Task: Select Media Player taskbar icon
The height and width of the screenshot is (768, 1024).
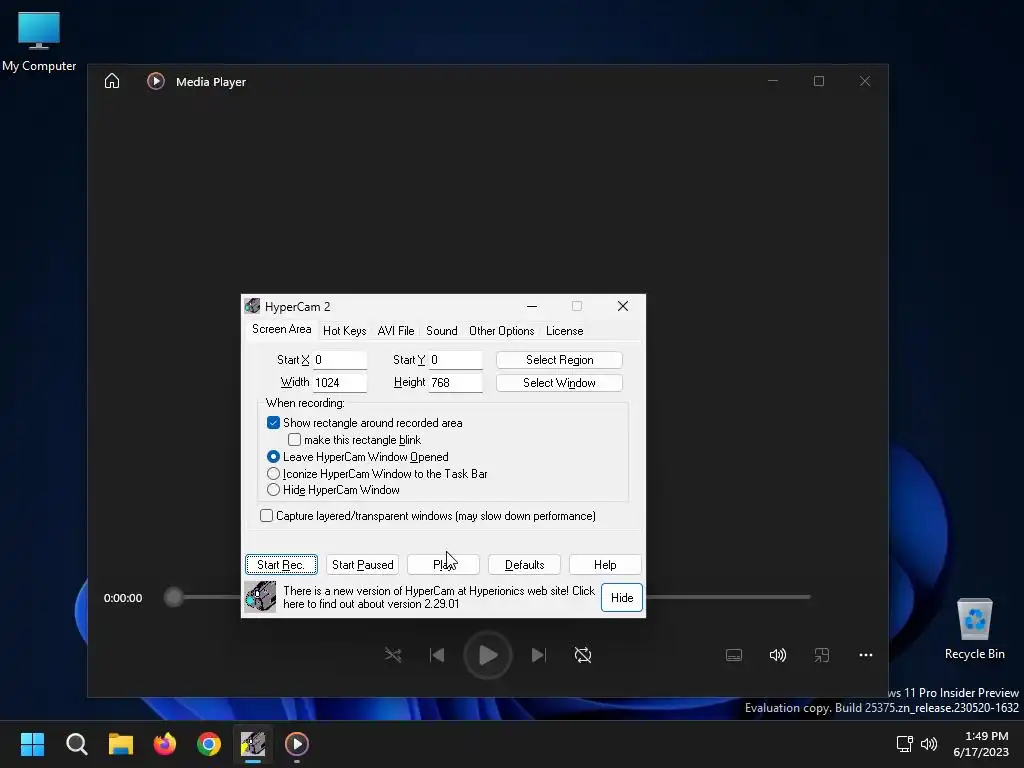Action: click(297, 744)
